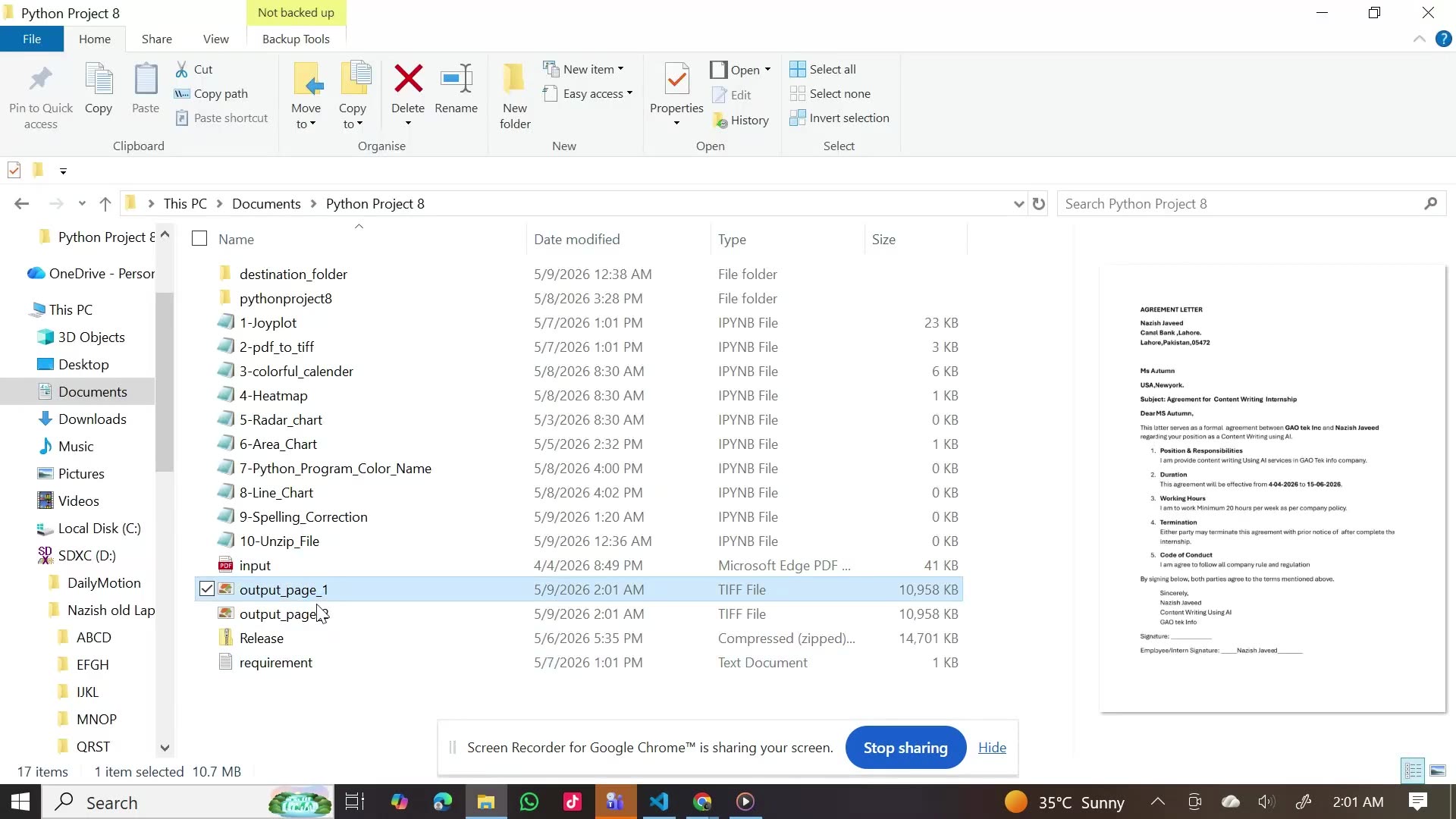Screen dimensions: 1456x819
Task: Click Pin to Quick access icon
Action: pos(41,80)
